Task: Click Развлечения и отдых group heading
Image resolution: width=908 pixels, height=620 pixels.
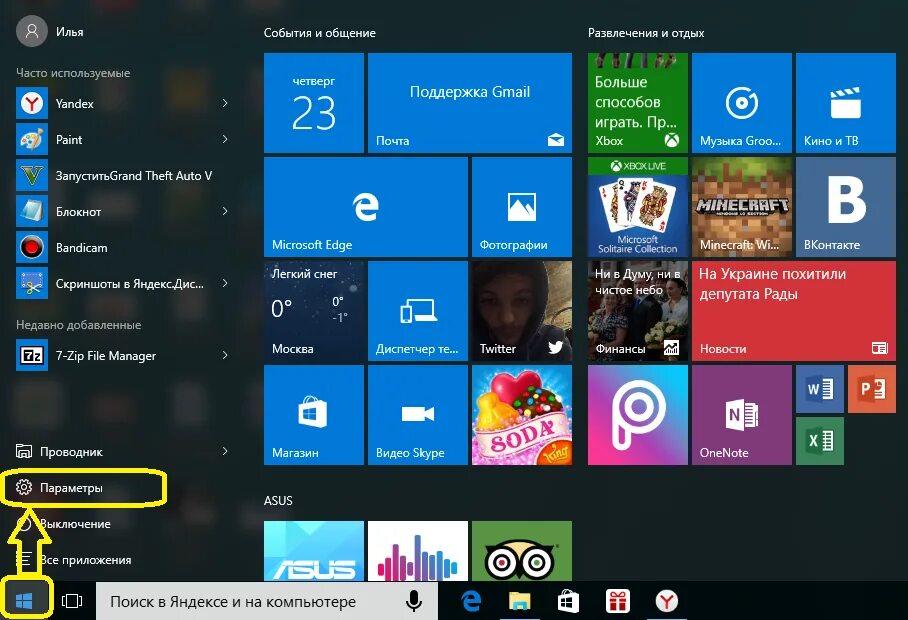Action: (646, 33)
